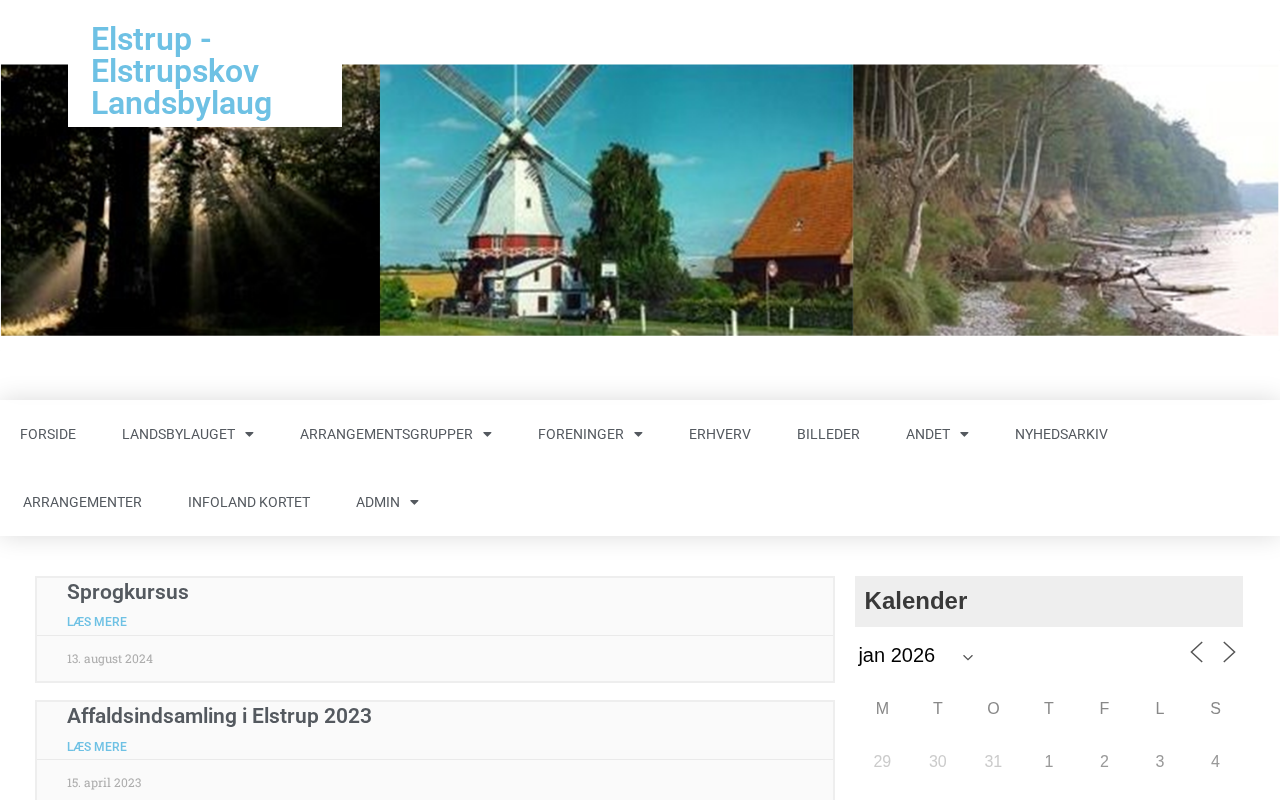This screenshot has width=1280, height=800.
Task: Click the Elstrup - Elstrupskov Landsbylaug site title
Action: tap(182, 71)
